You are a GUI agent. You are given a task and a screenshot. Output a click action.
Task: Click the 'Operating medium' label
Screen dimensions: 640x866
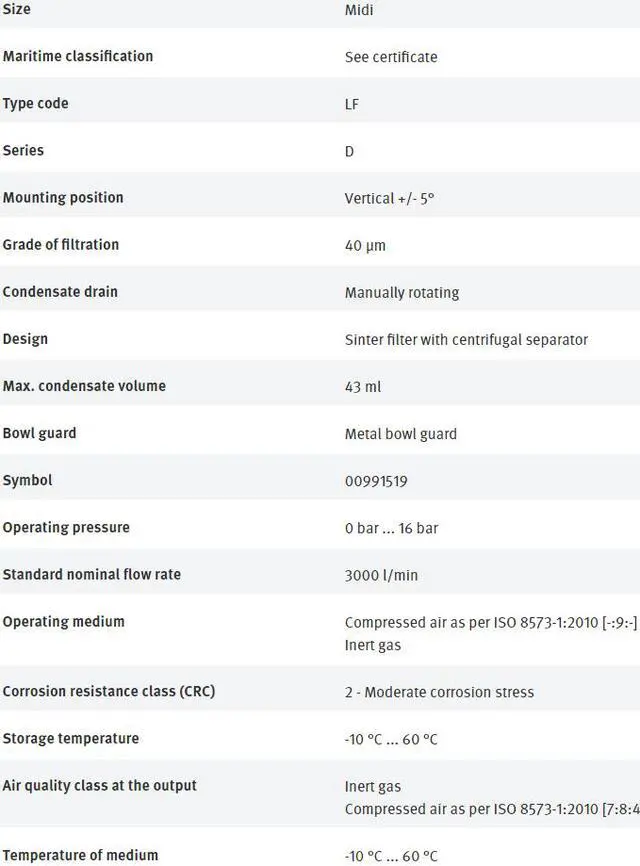pos(64,621)
